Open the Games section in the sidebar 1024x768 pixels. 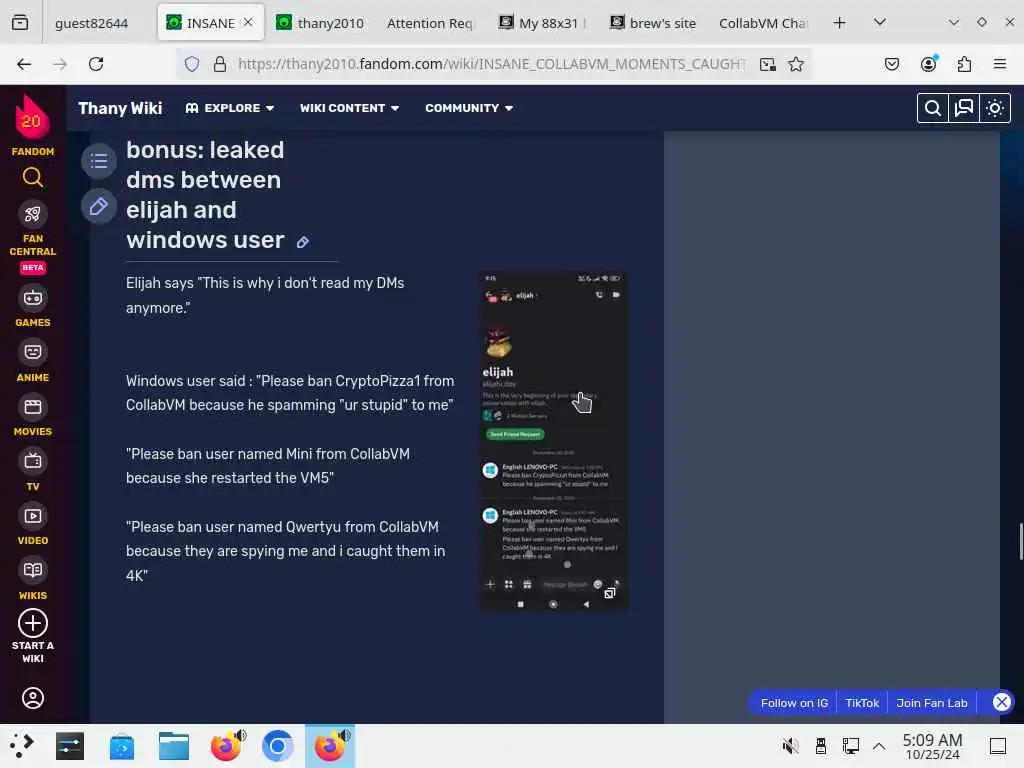[33, 306]
